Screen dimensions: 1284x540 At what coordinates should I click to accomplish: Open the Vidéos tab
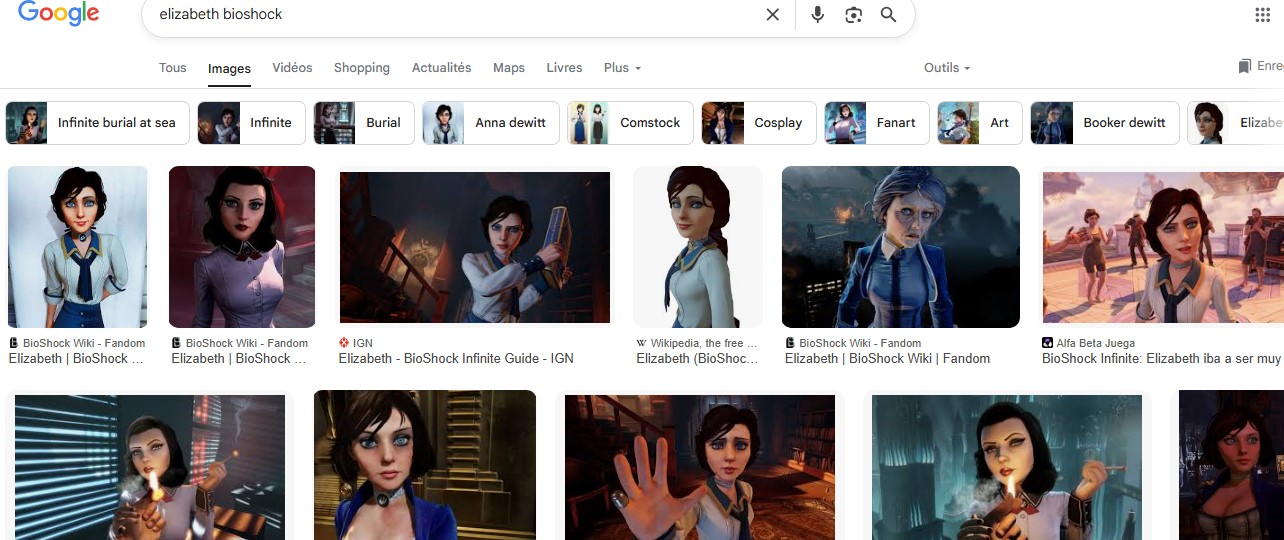pos(292,68)
